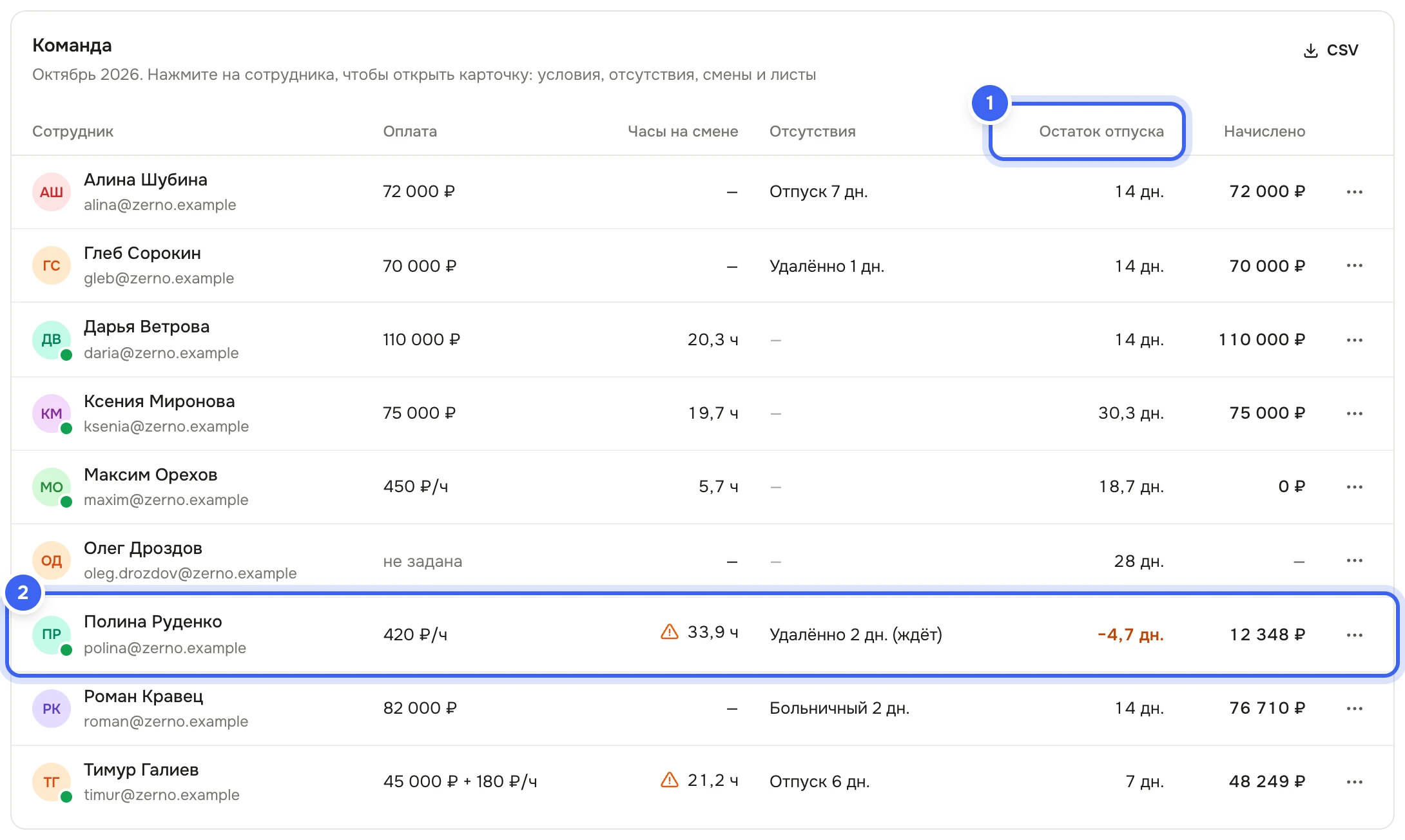Screen dimensions: 1405x840
Task: Click the Отсутствия column header
Action: (x=812, y=131)
